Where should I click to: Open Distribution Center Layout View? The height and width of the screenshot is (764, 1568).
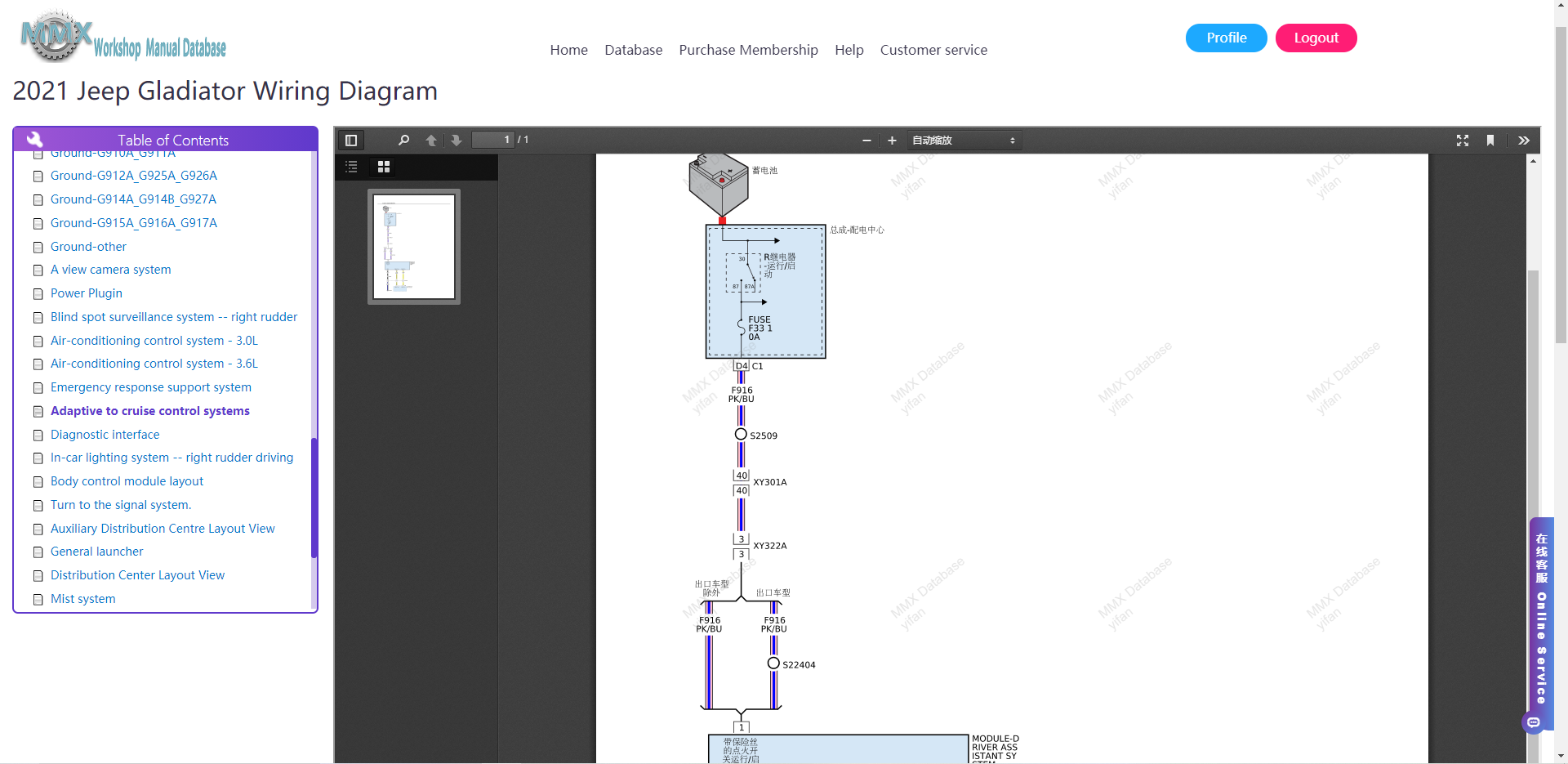point(137,575)
